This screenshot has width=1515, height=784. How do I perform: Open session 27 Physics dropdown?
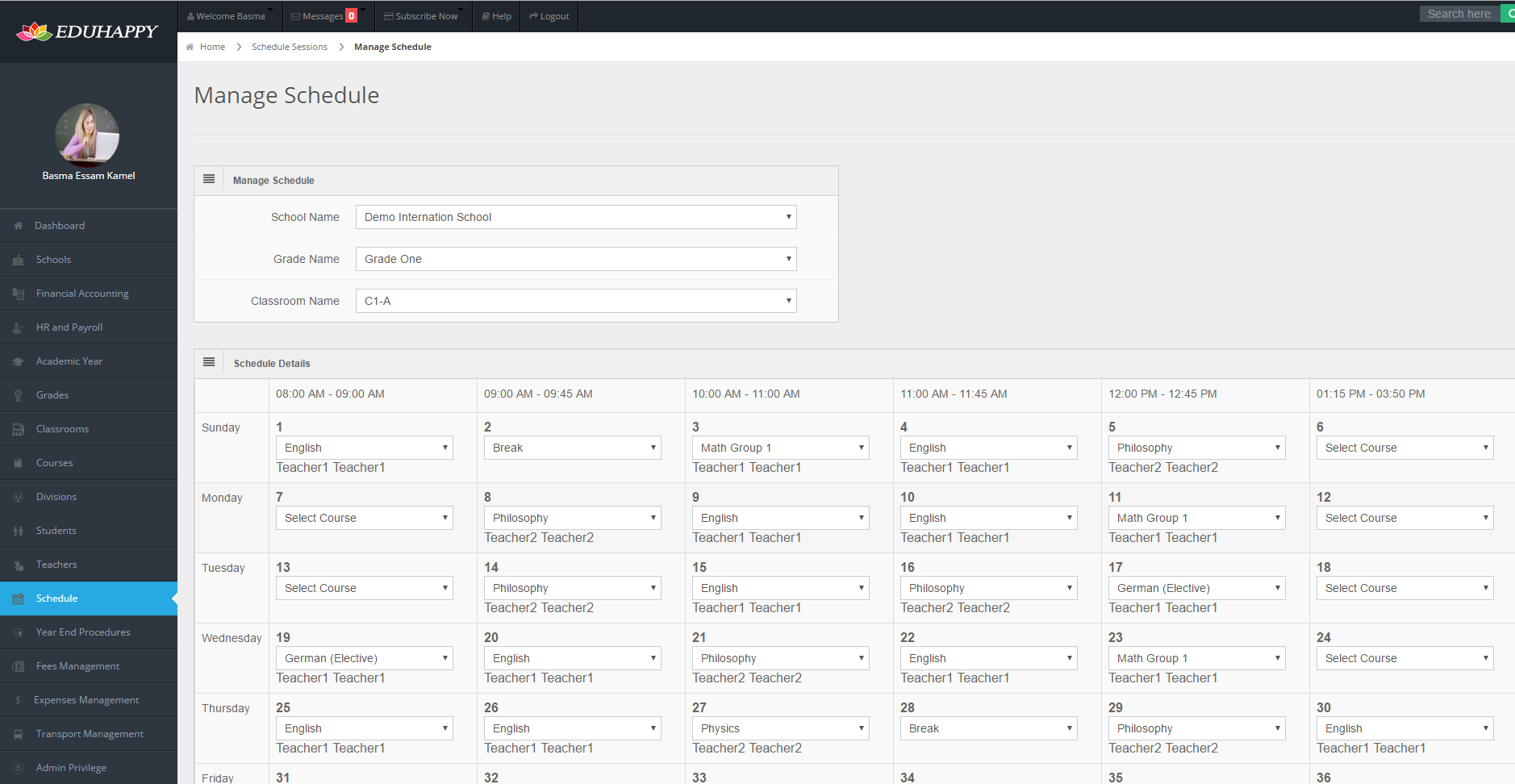point(781,728)
